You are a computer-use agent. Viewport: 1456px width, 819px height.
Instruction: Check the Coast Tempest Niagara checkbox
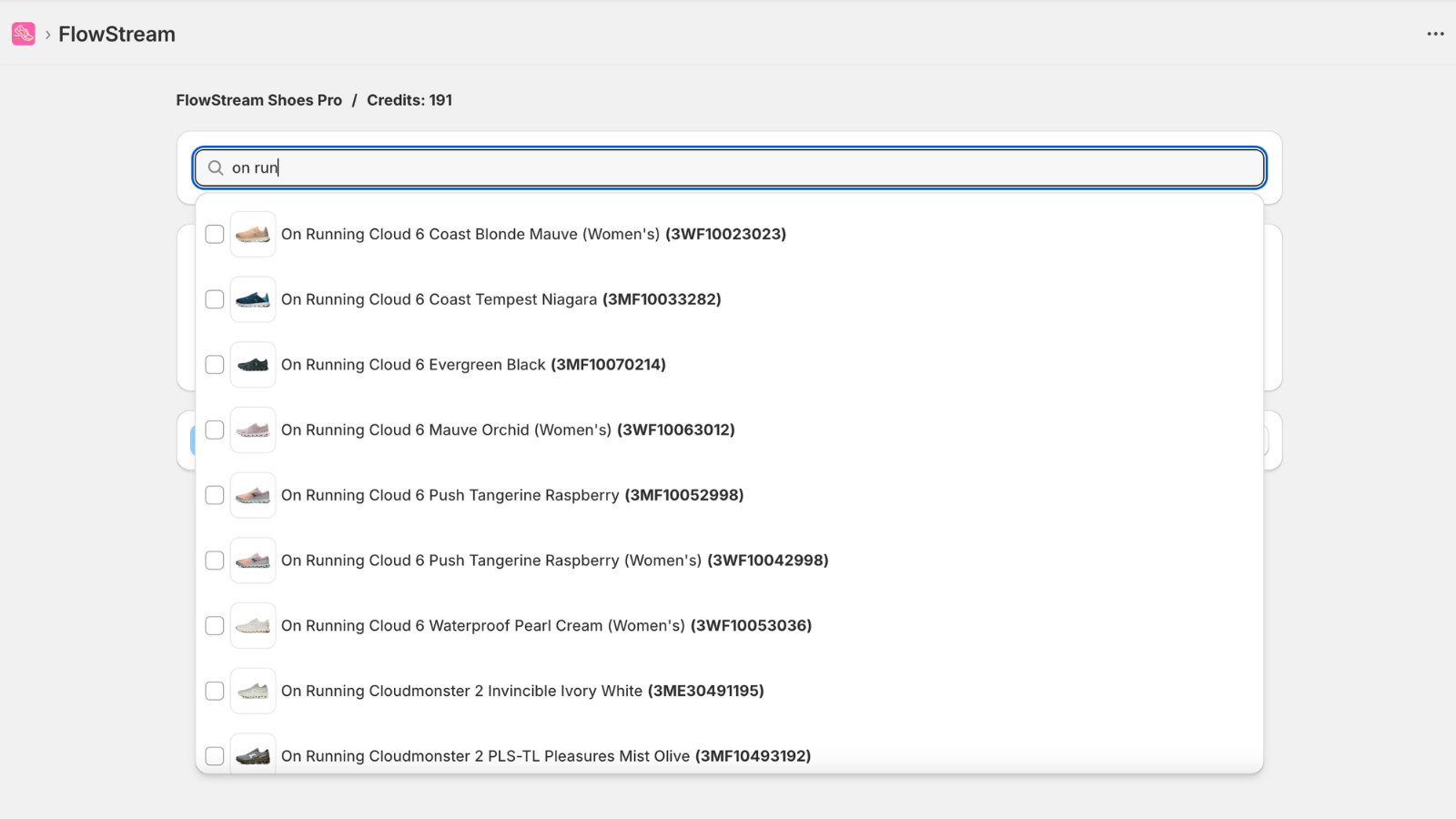click(215, 299)
